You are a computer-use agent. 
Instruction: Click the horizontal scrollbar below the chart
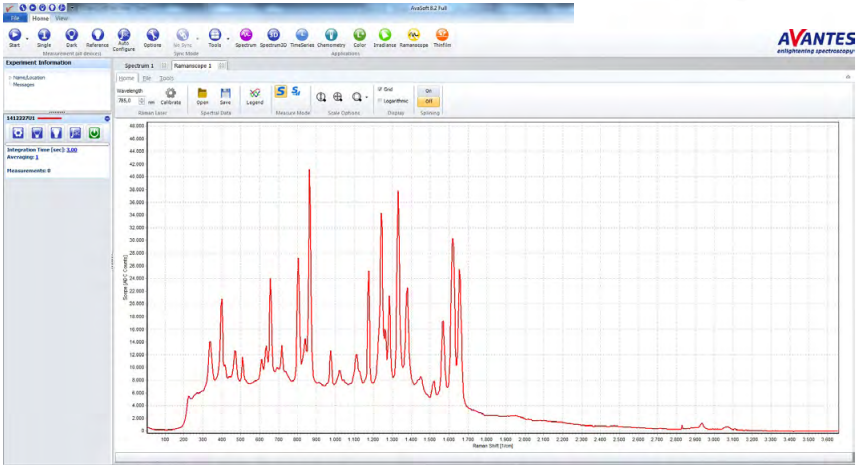point(484,457)
